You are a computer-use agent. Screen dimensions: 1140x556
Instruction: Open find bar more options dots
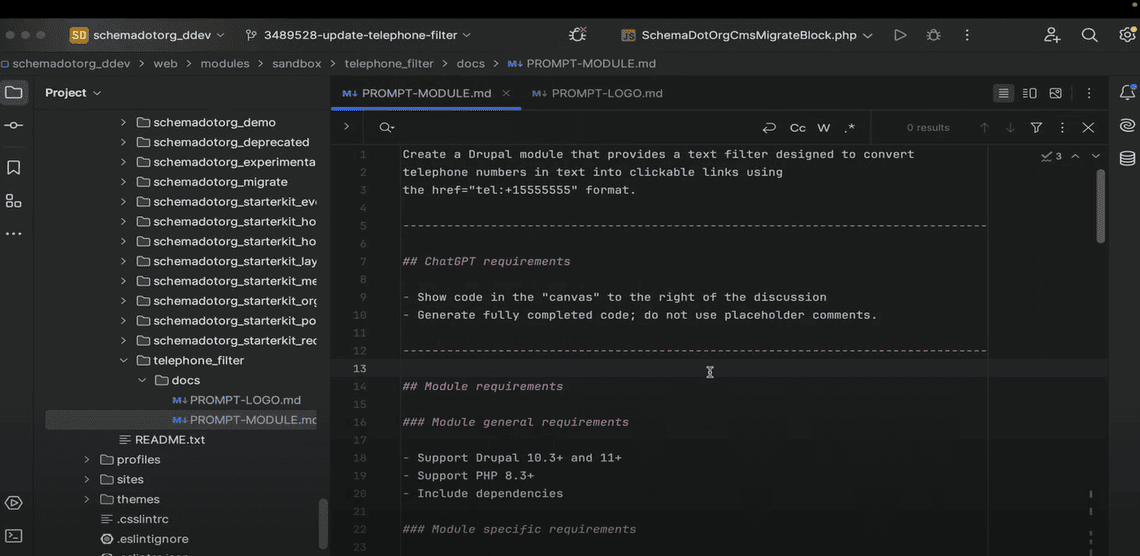[1062, 127]
